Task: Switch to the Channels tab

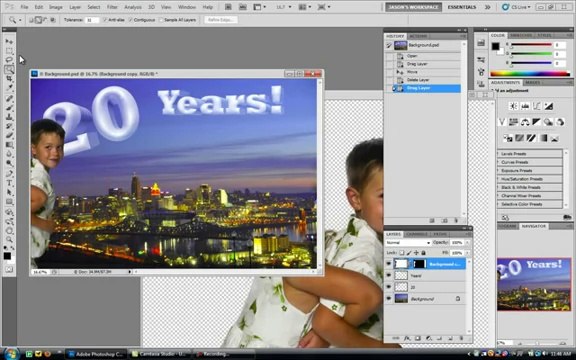Action: [417, 234]
